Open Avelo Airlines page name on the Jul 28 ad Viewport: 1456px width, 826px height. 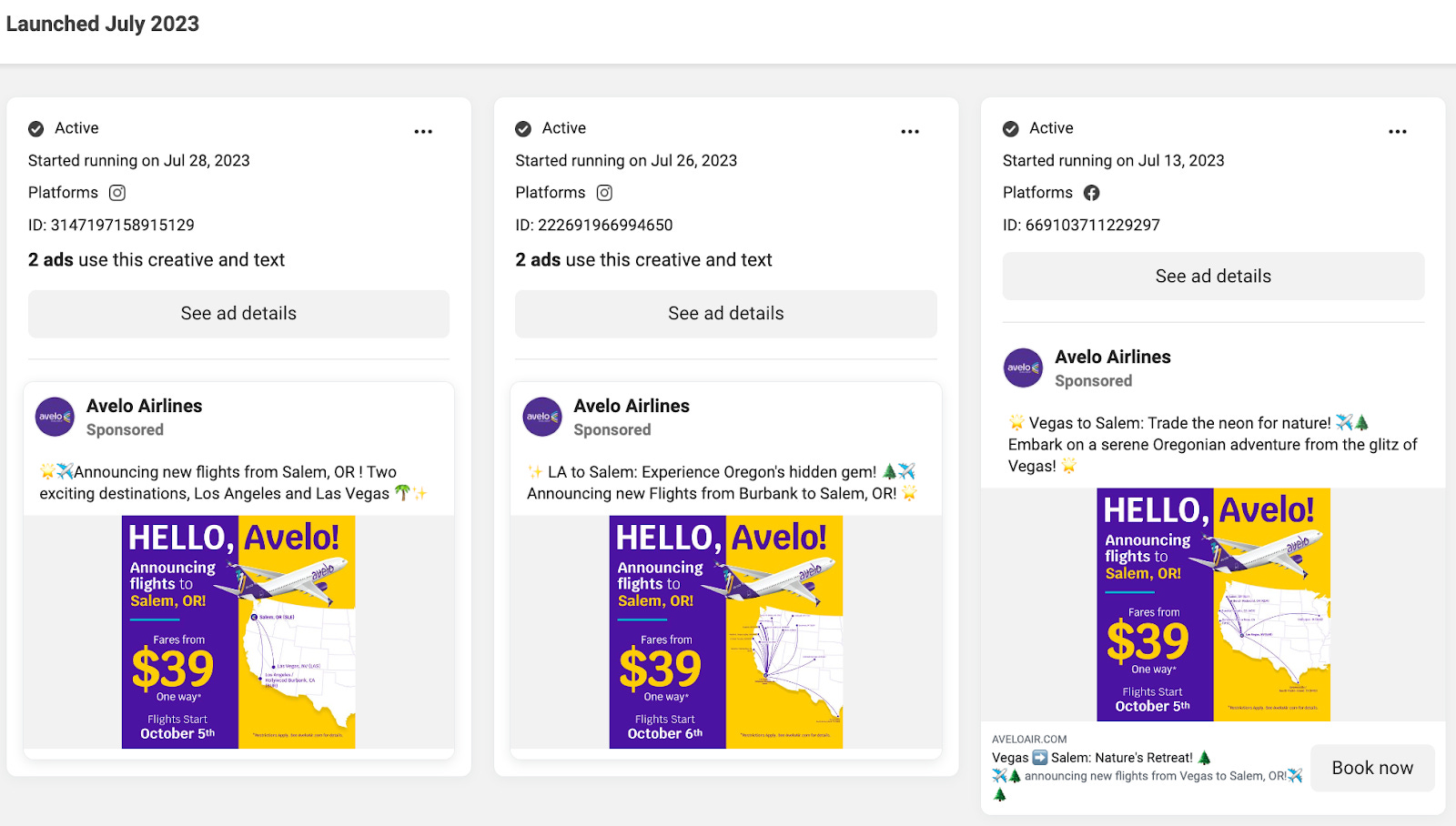144,406
